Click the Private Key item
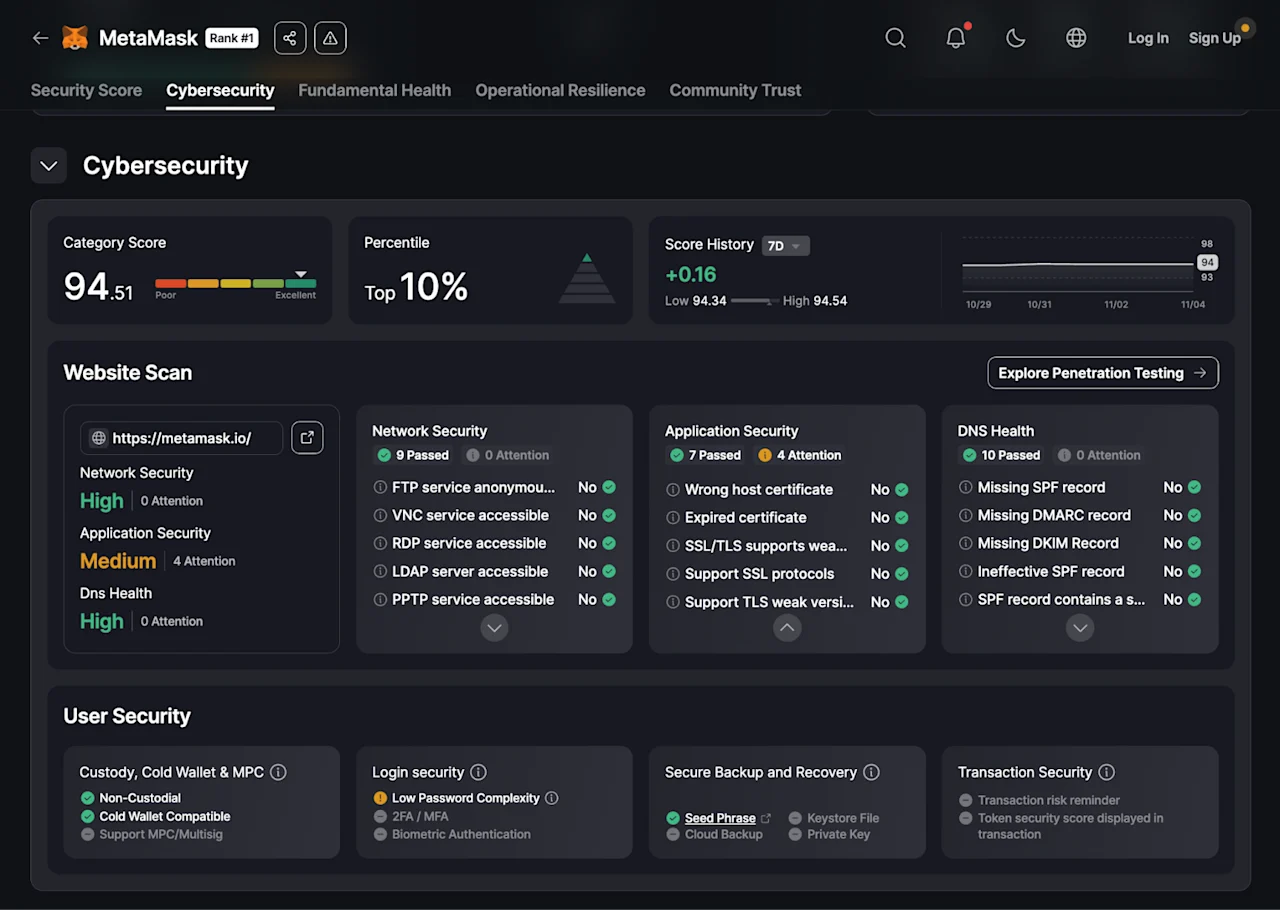Viewport: 1280px width, 910px height. tap(829, 834)
